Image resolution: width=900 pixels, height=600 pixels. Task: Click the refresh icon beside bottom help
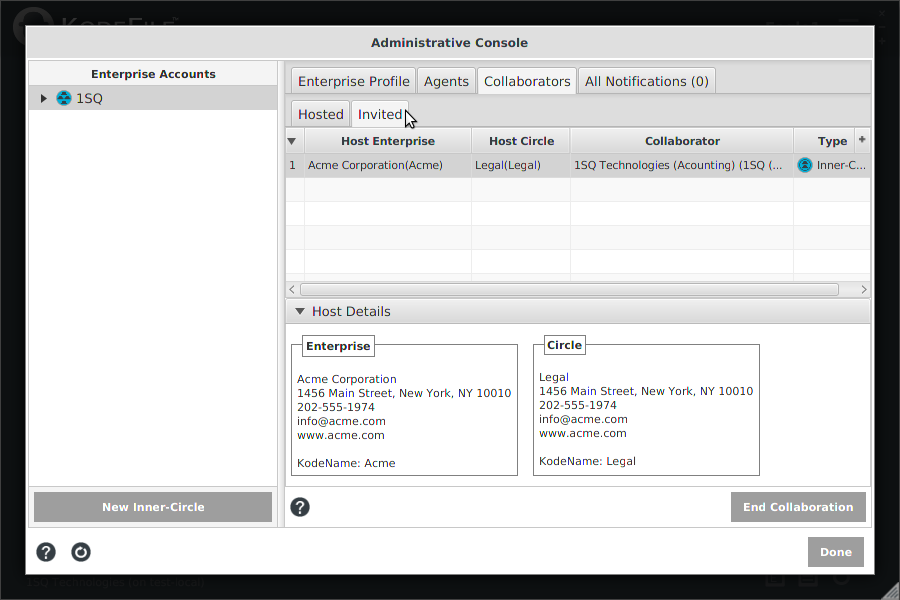coord(81,552)
